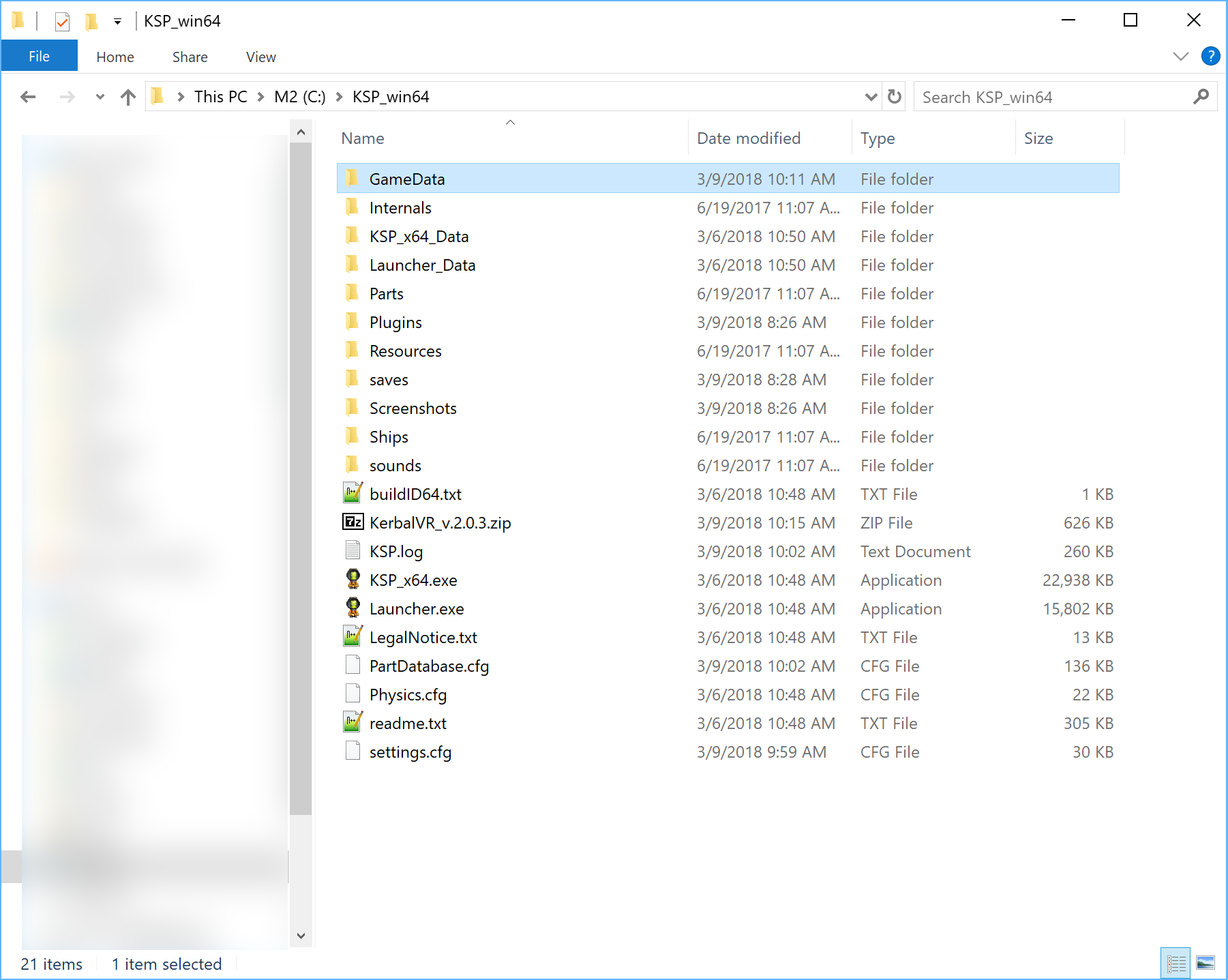Click the Internals folder icon
Image resolution: width=1228 pixels, height=980 pixels.
coord(353,207)
